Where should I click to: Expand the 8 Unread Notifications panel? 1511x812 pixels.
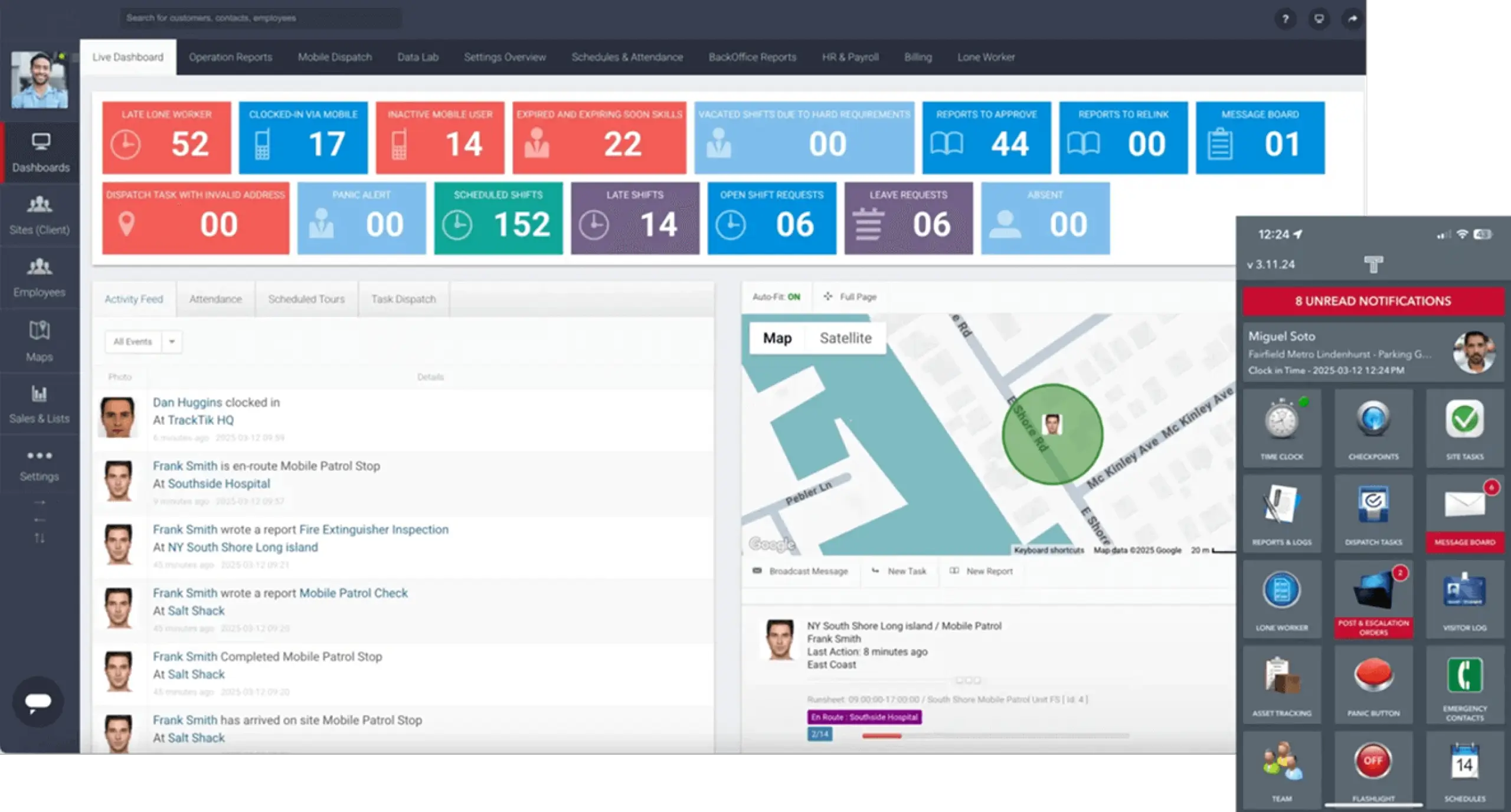coord(1373,300)
